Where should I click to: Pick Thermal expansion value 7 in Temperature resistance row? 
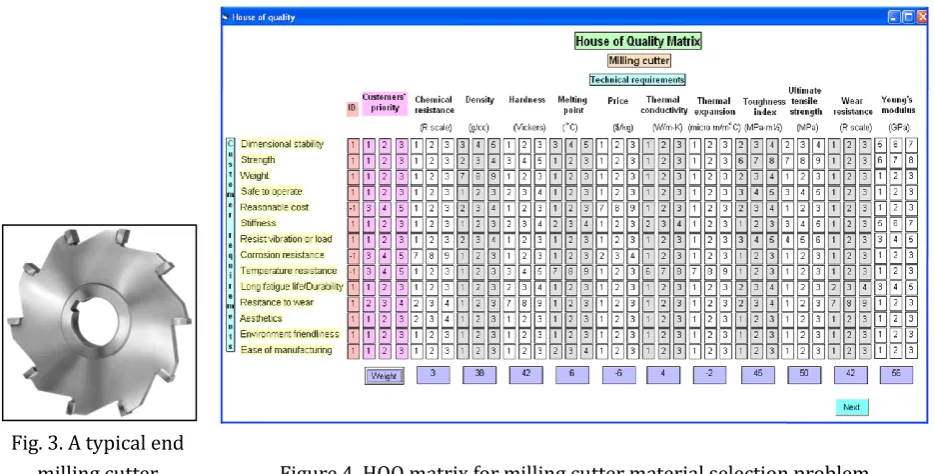[694, 271]
